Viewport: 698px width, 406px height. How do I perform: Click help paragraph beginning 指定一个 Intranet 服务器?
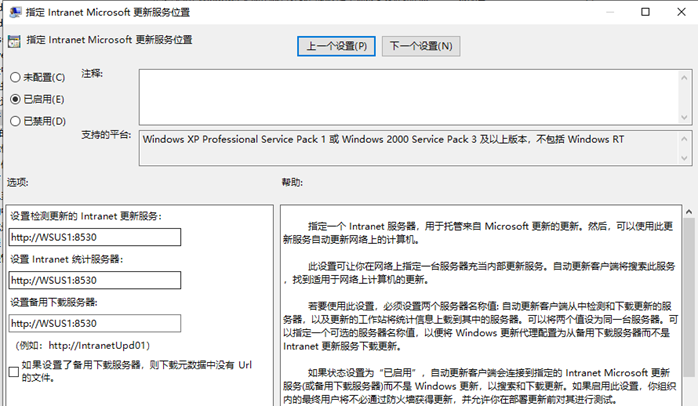(478, 233)
